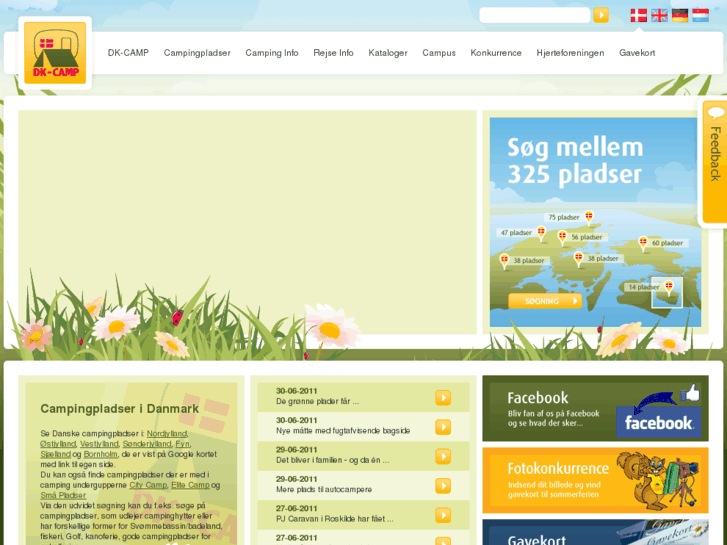Click the 75 pladser map pin

[588, 217]
